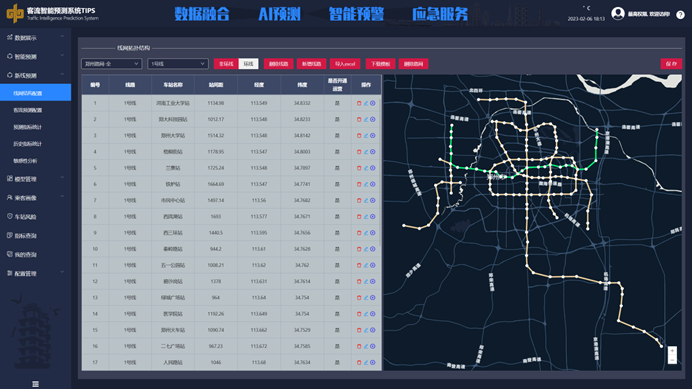The height and width of the screenshot is (389, 692).
Task: Click the red save button at top right
Action: point(671,64)
